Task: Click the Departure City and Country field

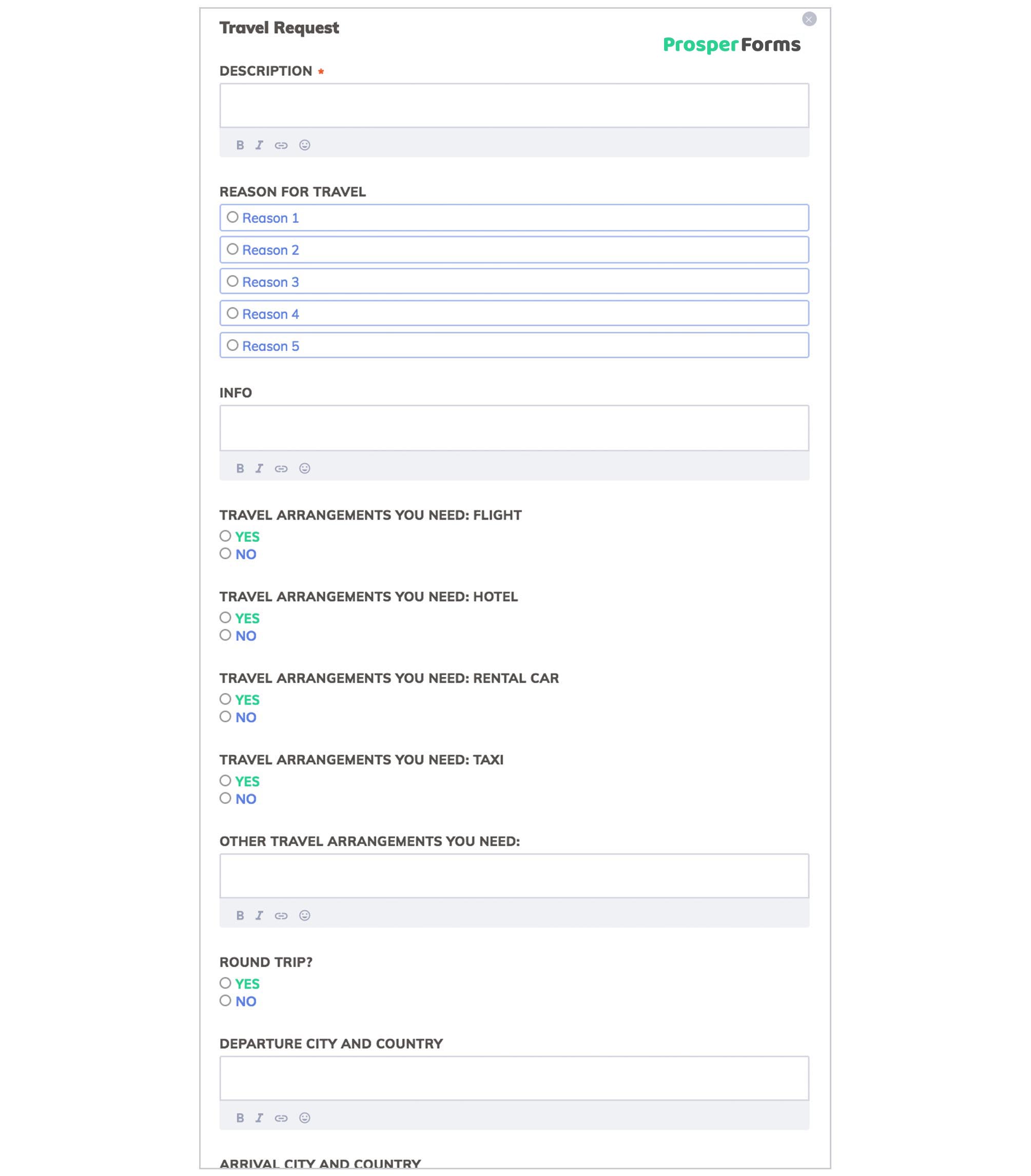Action: (x=515, y=1078)
